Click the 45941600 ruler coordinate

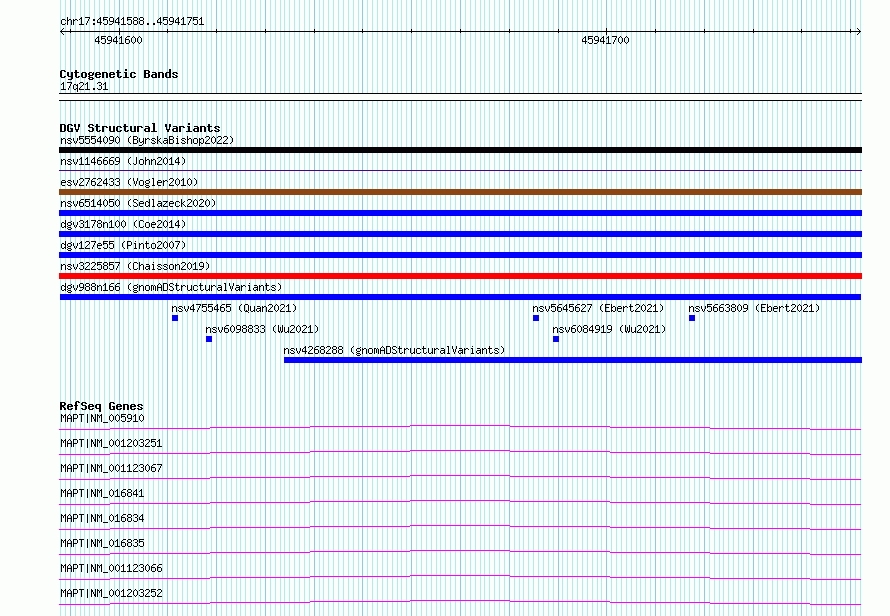tap(118, 40)
